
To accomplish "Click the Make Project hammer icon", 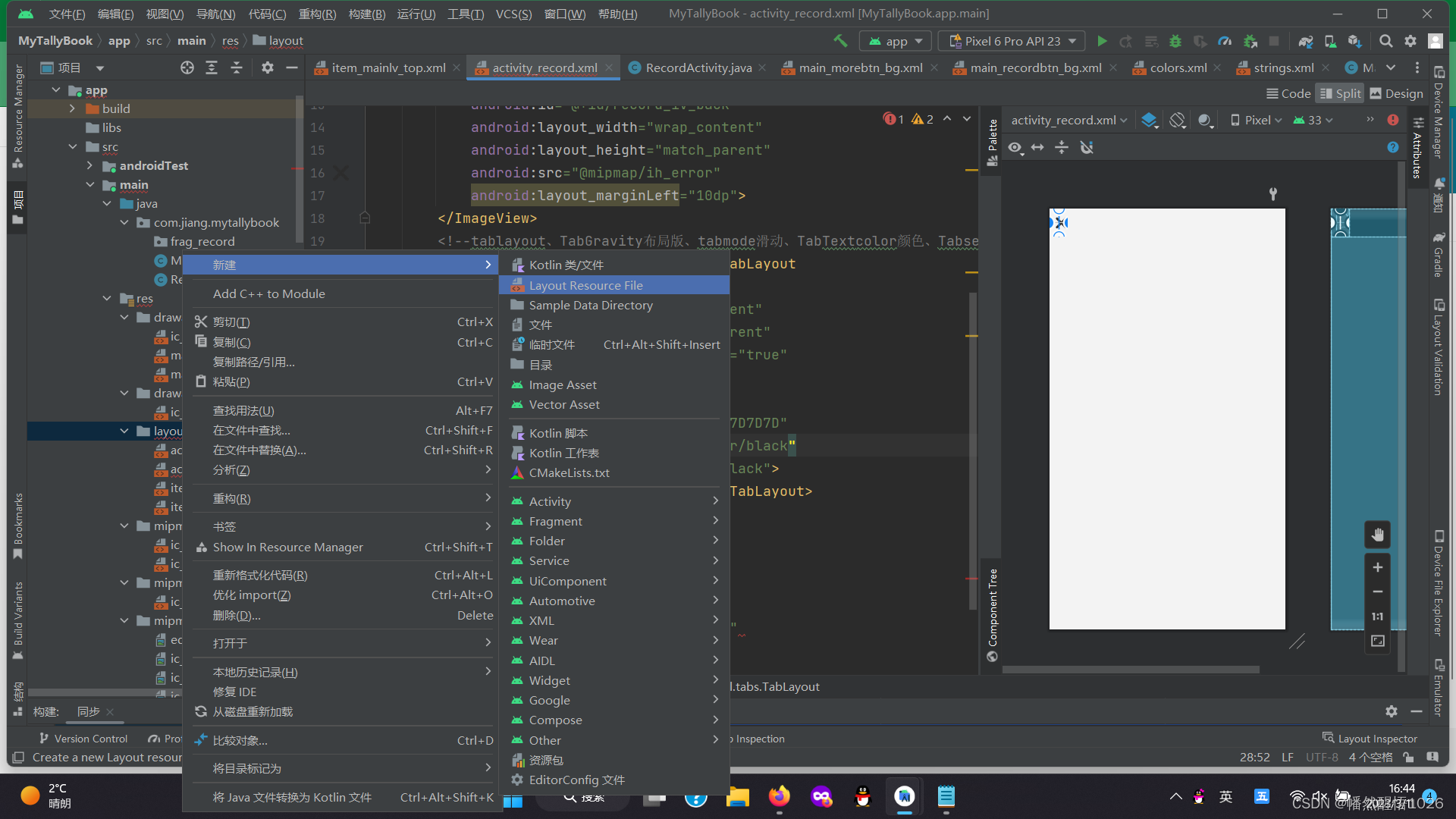I will pyautogui.click(x=840, y=41).
